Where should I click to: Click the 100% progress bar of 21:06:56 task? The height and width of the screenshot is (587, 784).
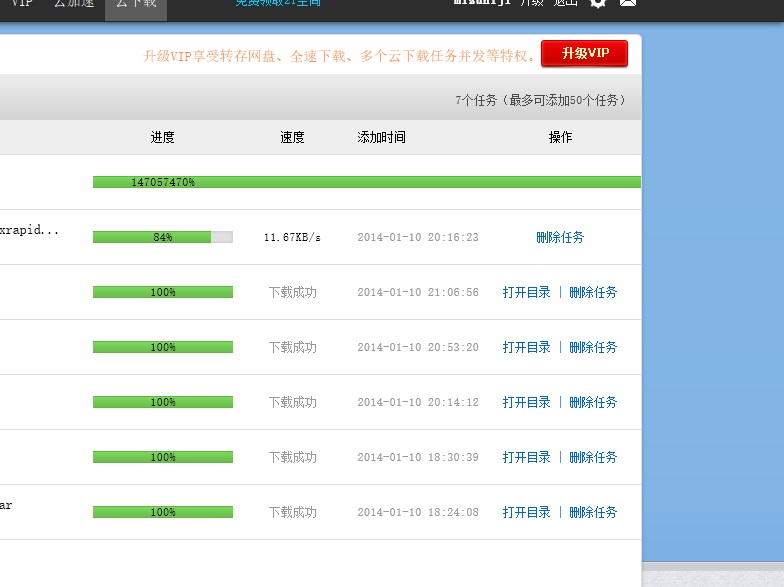(x=163, y=292)
